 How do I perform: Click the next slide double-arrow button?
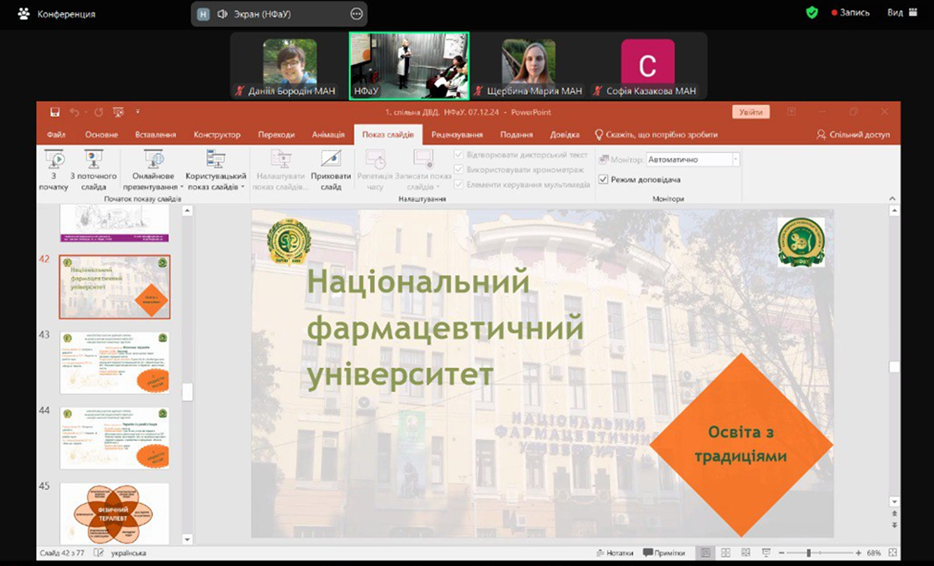(893, 525)
